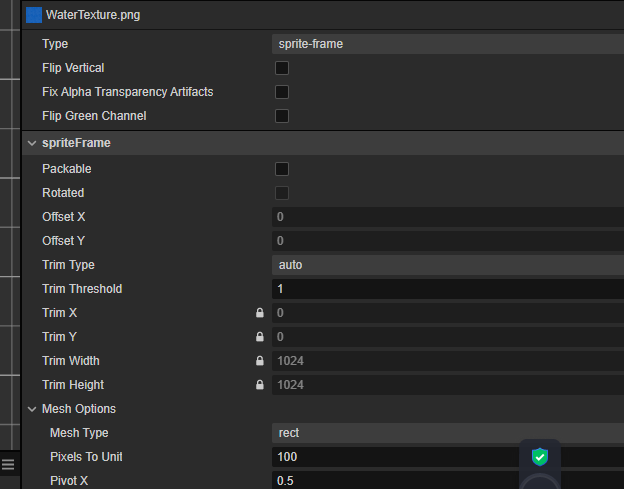Open the Type dropdown showing sprite-frame
The height and width of the screenshot is (489, 624).
(448, 44)
